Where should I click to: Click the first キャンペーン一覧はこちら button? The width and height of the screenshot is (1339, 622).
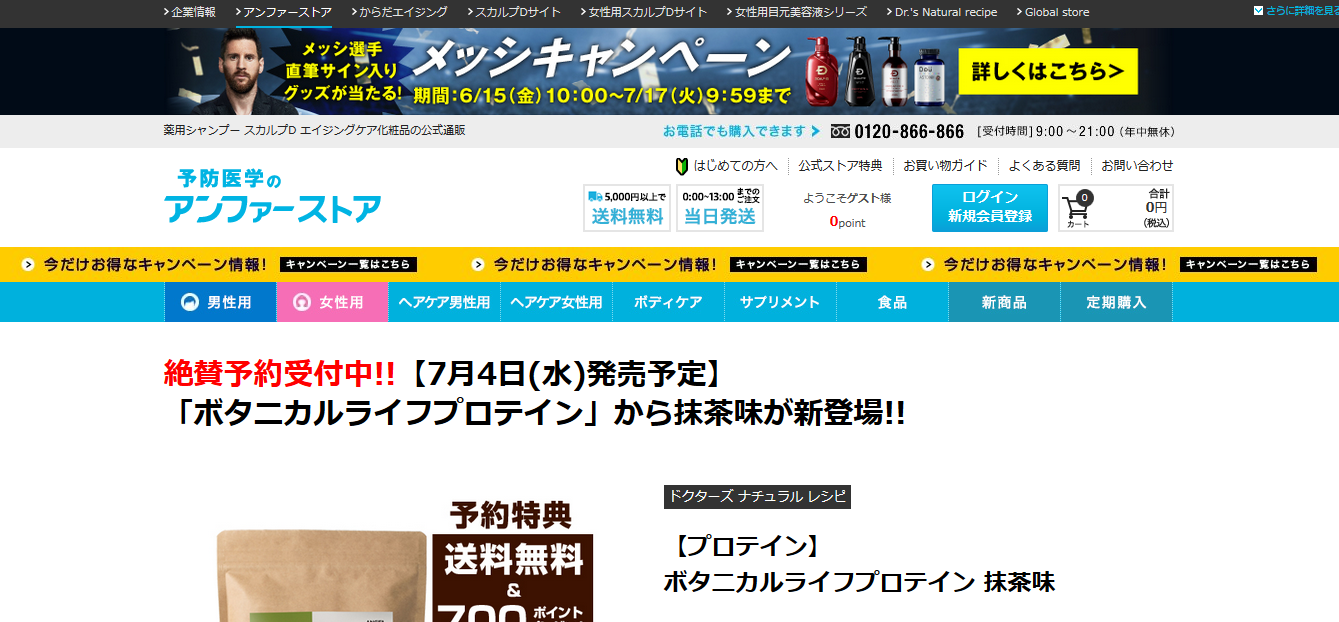348,265
